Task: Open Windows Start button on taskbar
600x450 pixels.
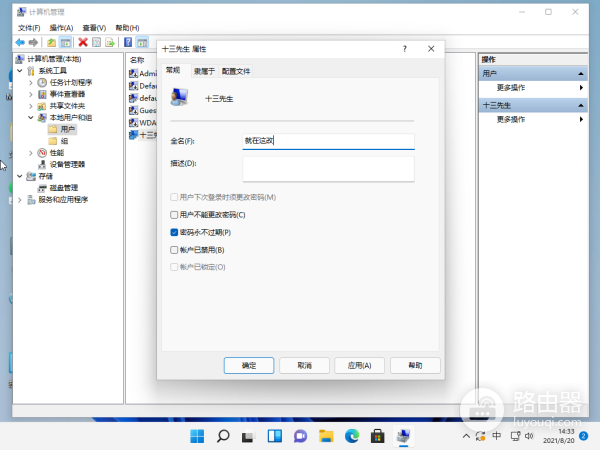Action: point(197,436)
